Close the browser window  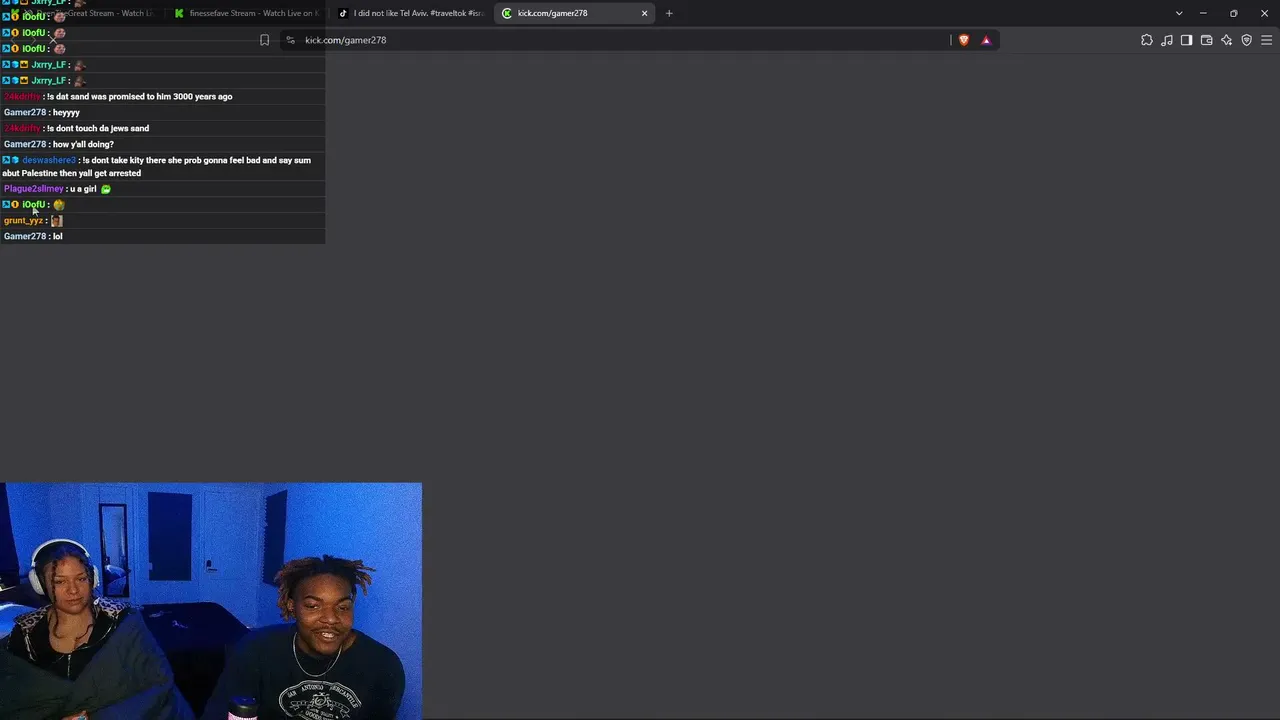1265,13
